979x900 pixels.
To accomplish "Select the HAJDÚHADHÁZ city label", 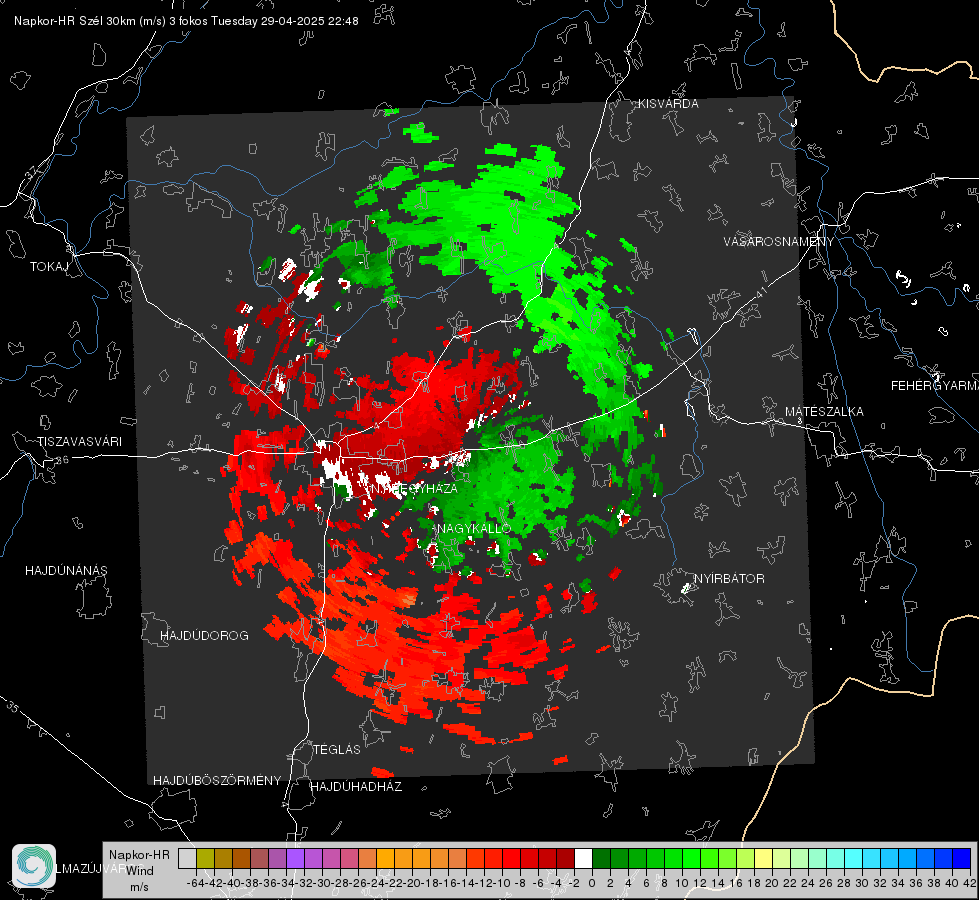I will [356, 787].
